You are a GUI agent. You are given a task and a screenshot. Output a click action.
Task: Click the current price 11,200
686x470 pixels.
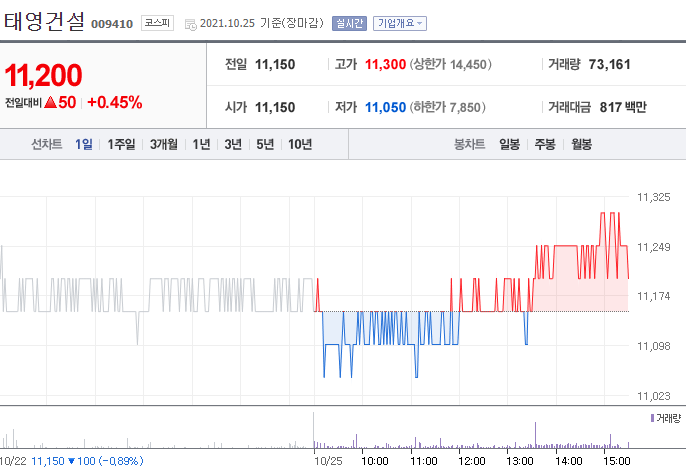(x=43, y=75)
